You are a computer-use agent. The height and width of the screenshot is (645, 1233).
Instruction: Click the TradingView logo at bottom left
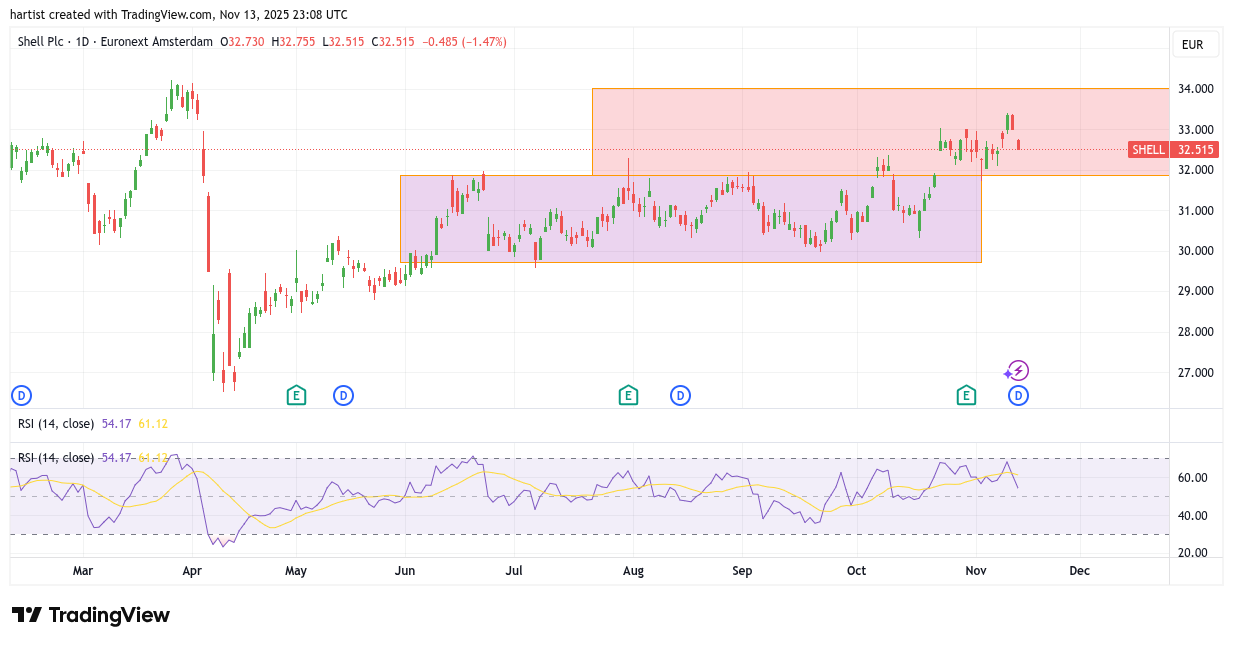[x=91, y=615]
